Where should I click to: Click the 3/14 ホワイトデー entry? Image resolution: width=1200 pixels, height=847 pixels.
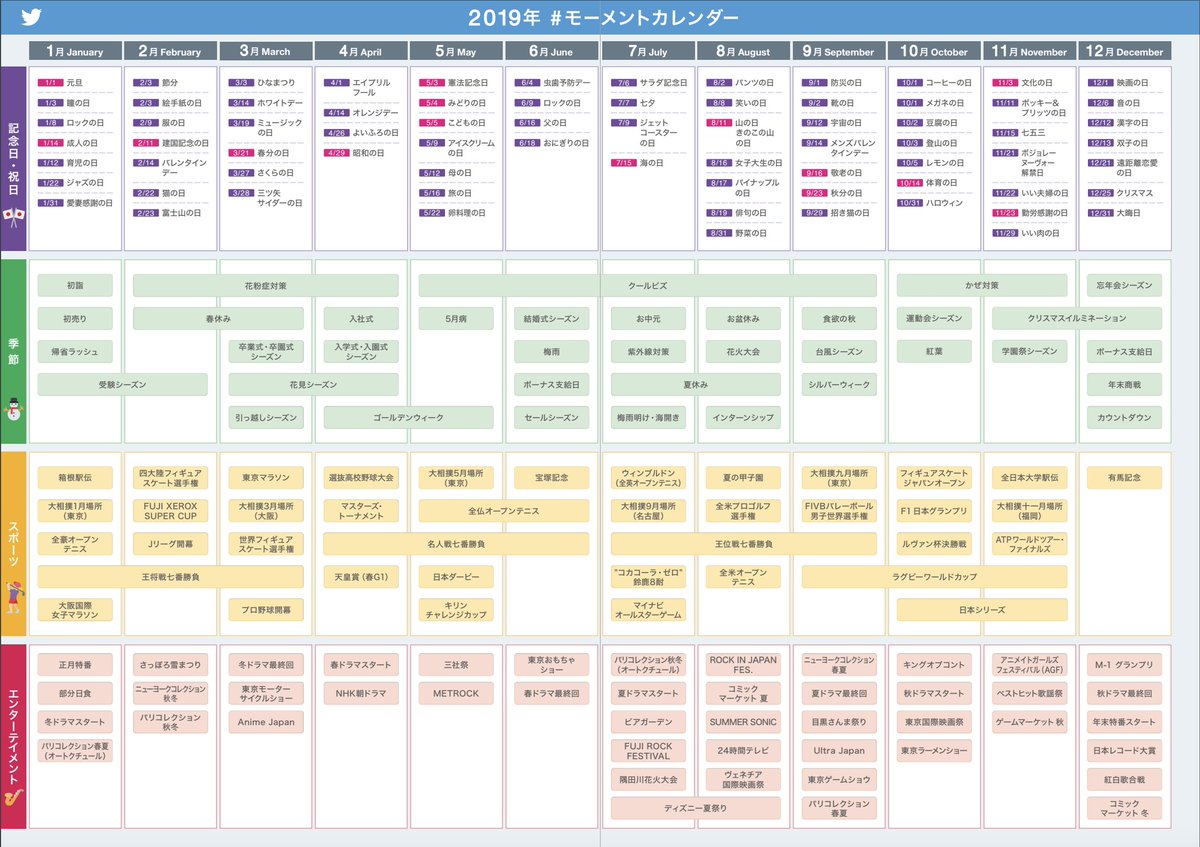(265, 103)
